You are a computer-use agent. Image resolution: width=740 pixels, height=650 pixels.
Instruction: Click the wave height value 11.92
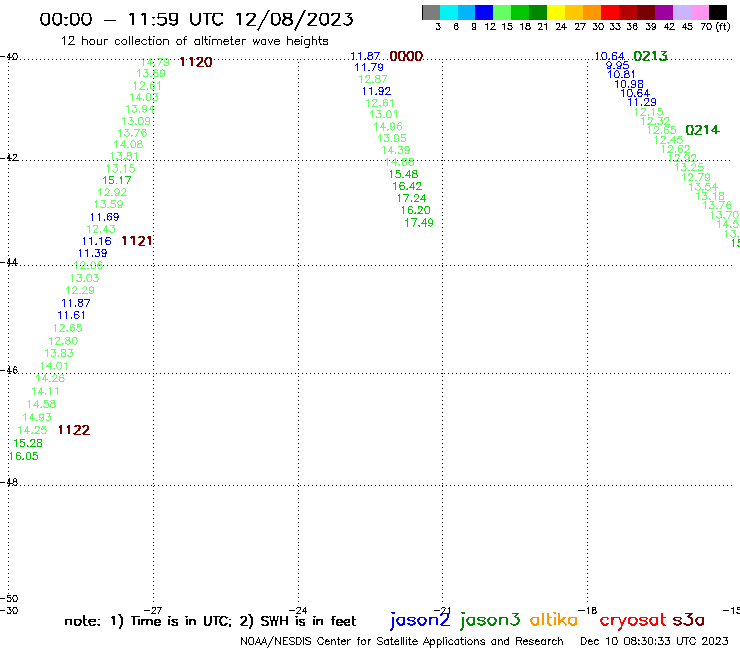(x=376, y=92)
